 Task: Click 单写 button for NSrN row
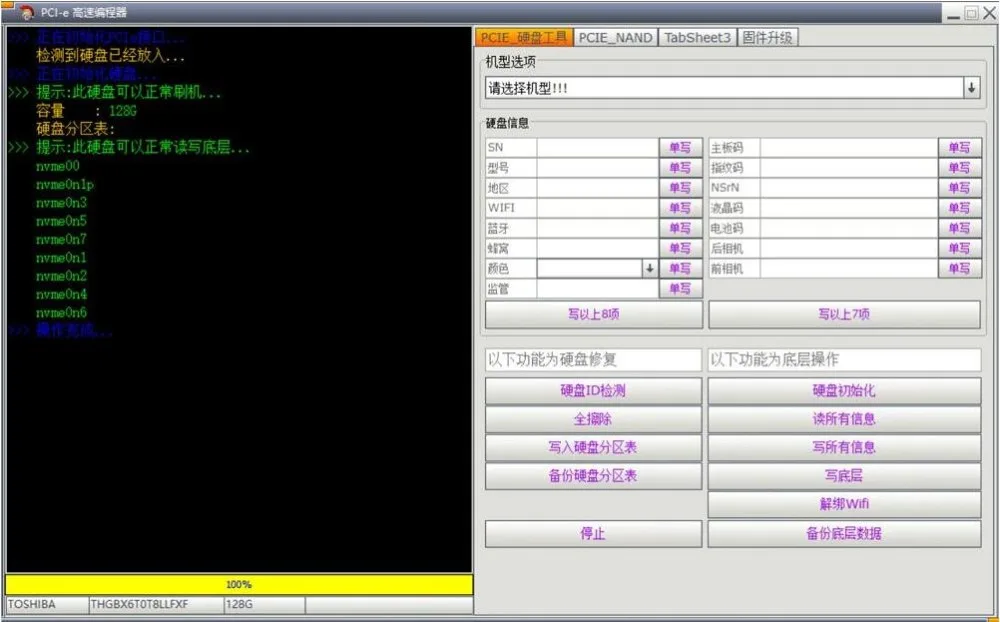[x=959, y=188]
